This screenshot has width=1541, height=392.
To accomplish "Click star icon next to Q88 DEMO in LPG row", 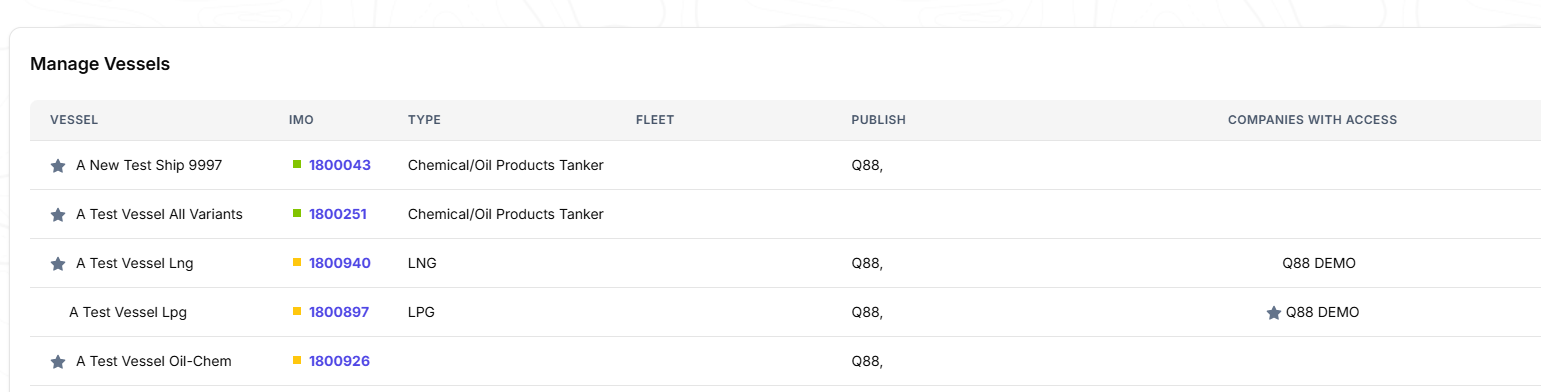I will tap(1274, 313).
